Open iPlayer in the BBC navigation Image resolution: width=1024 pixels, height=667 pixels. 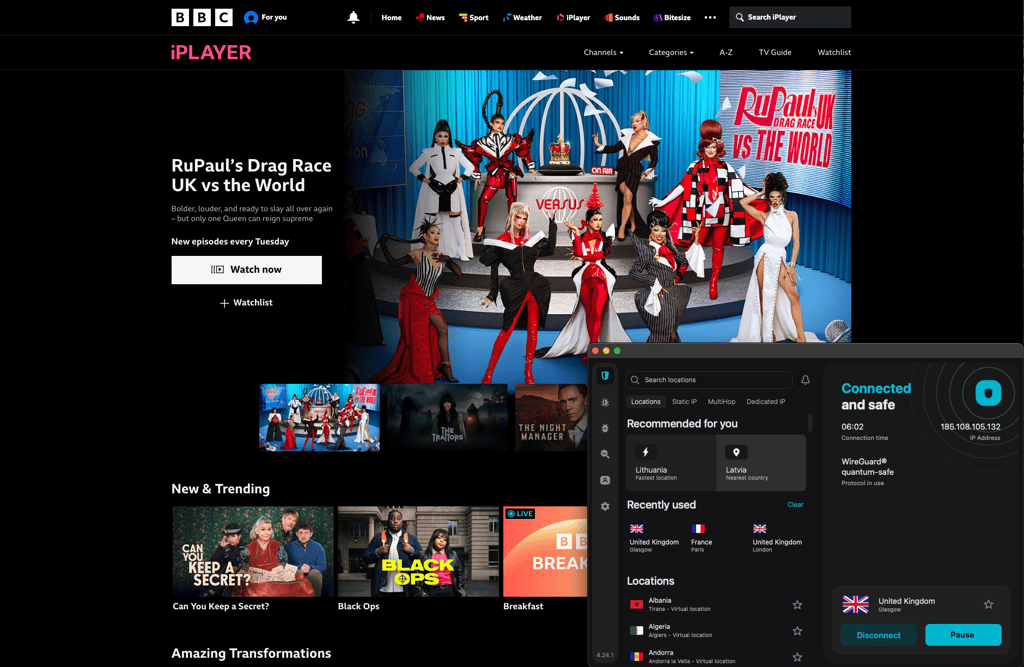(573, 18)
